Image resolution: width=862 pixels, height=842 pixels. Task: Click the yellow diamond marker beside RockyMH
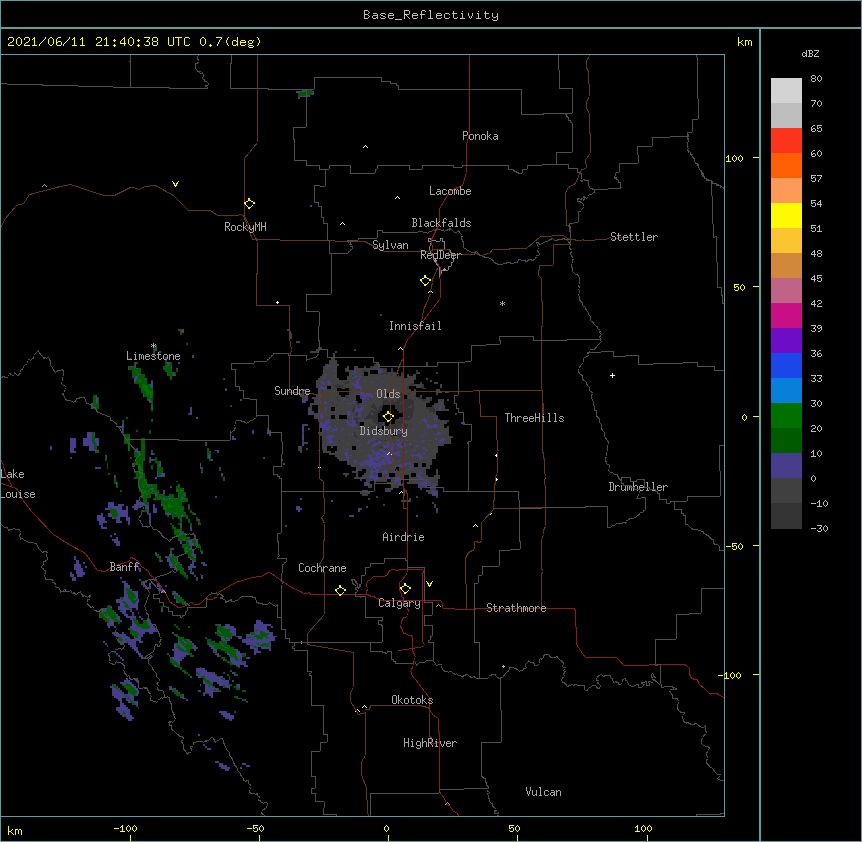[250, 204]
